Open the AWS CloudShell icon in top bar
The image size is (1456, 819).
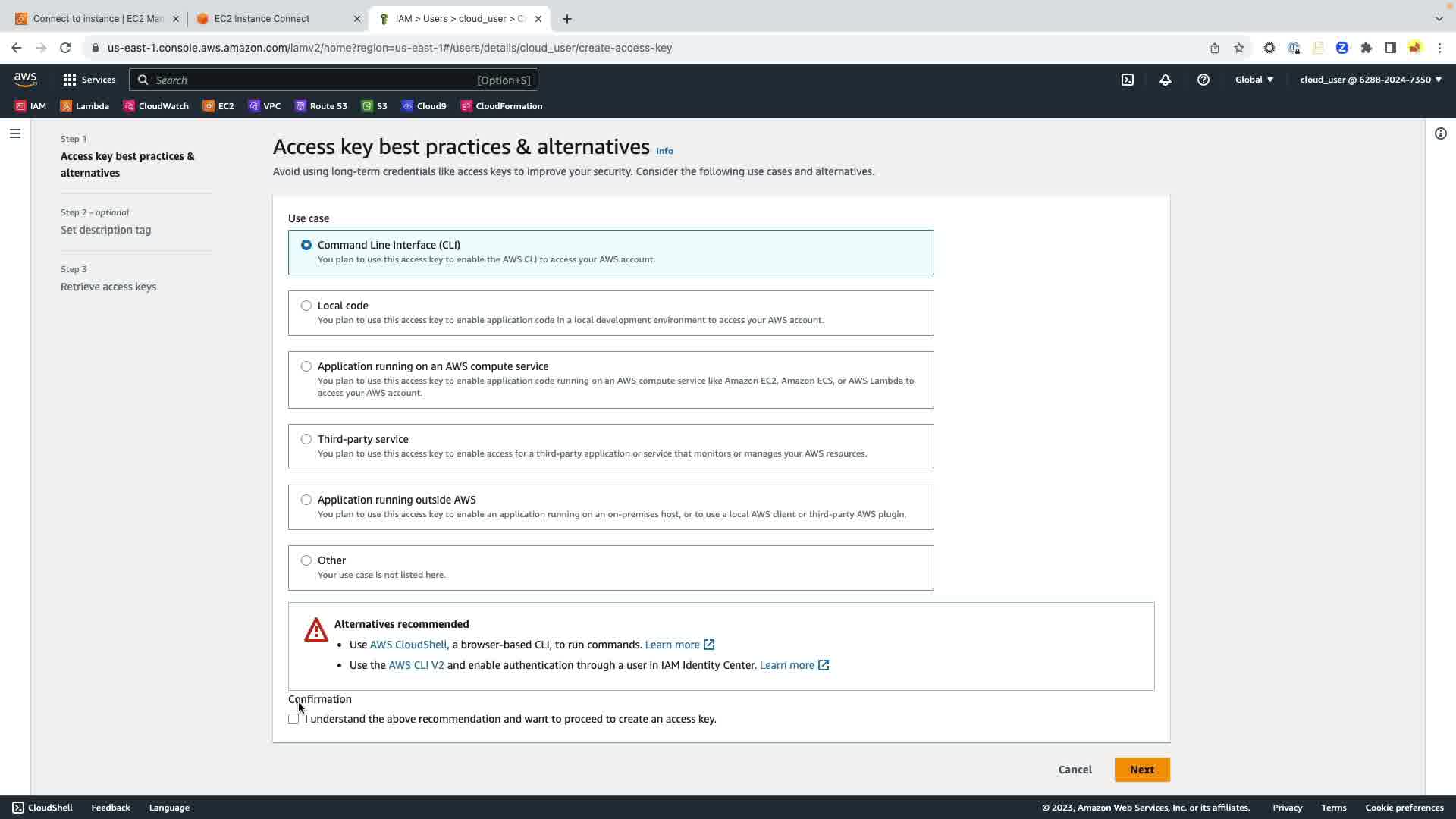coord(1128,80)
